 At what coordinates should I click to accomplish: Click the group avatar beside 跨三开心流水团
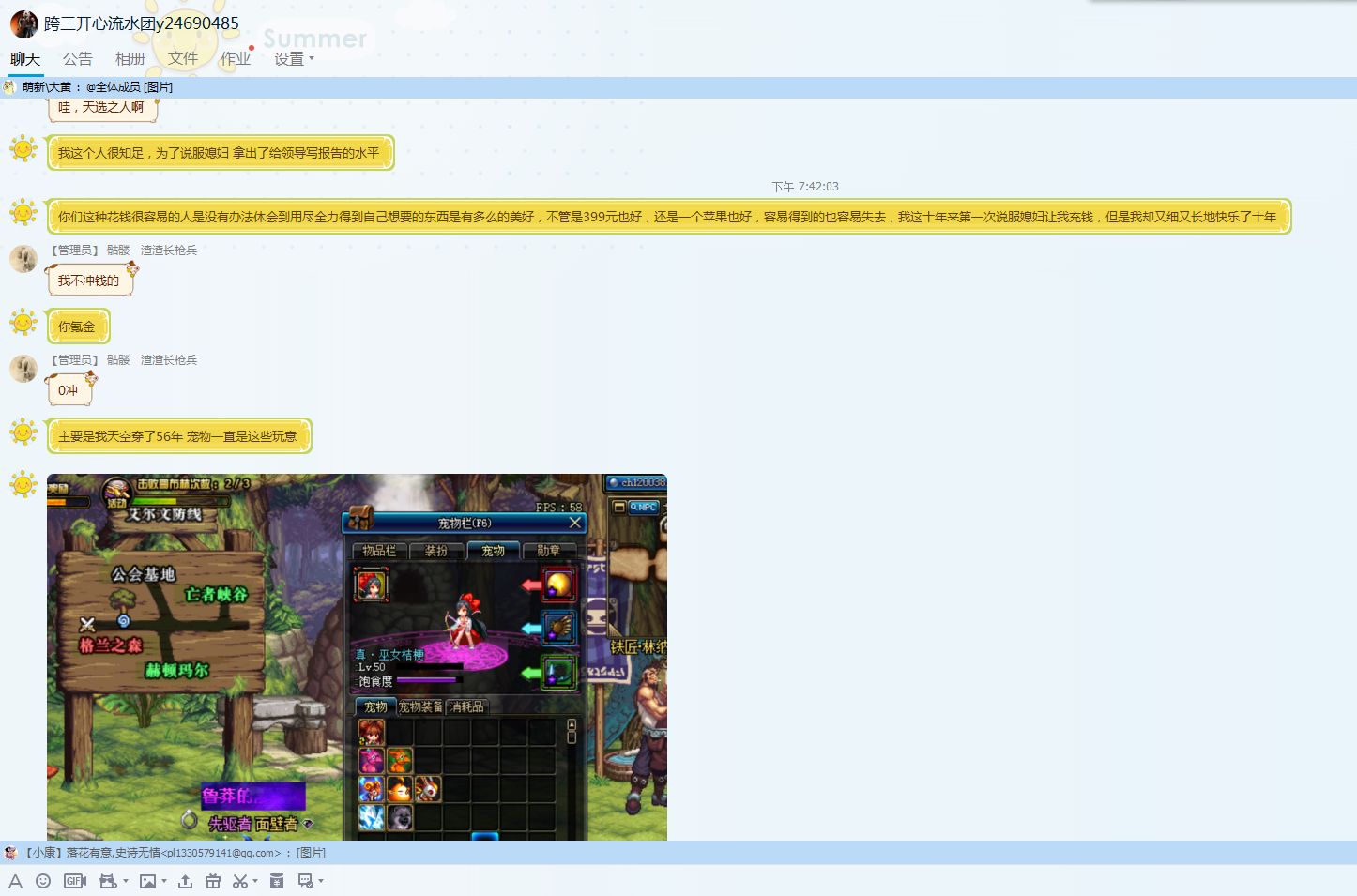pyautogui.click(x=23, y=23)
